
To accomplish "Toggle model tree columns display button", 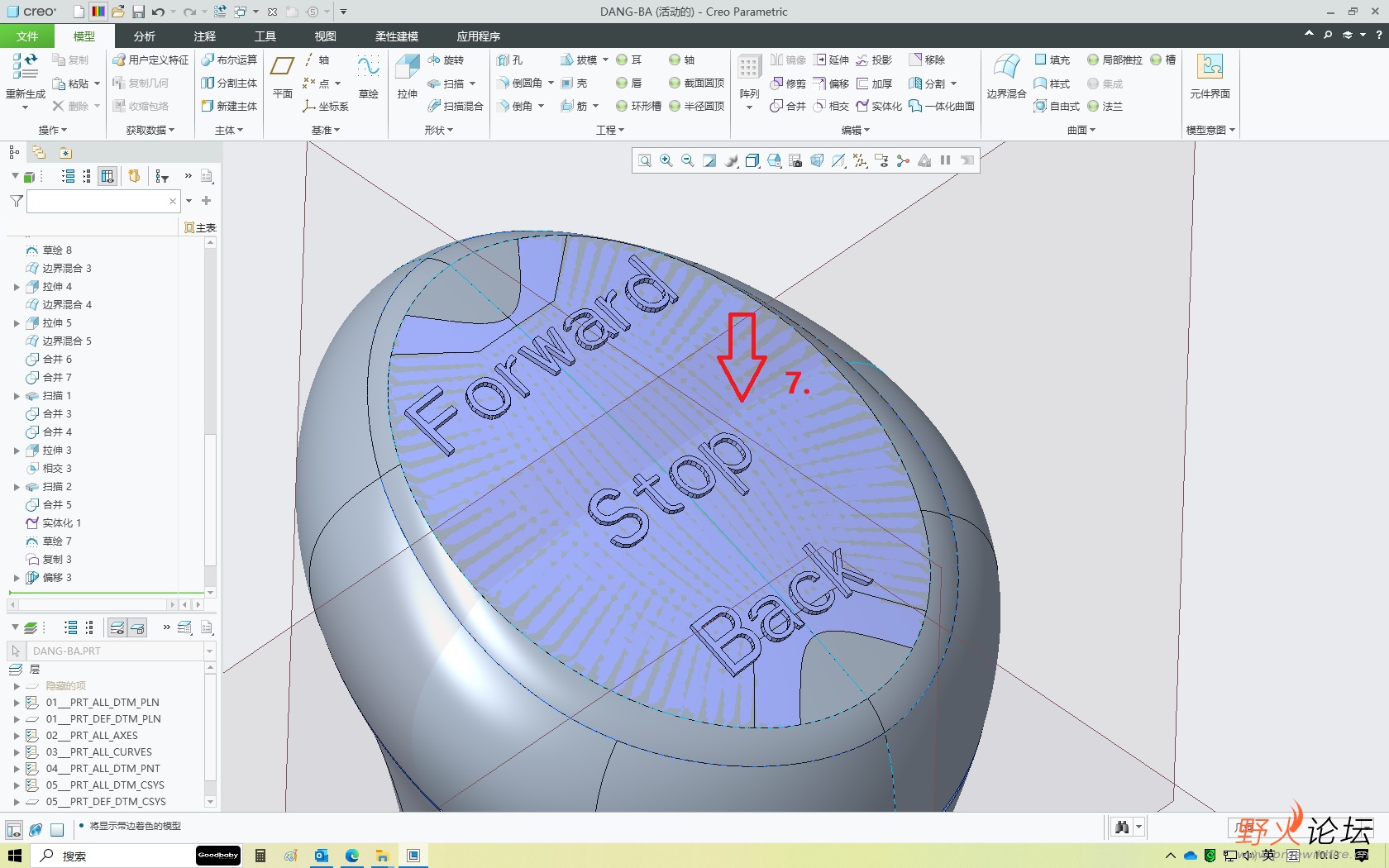I will click(x=107, y=176).
